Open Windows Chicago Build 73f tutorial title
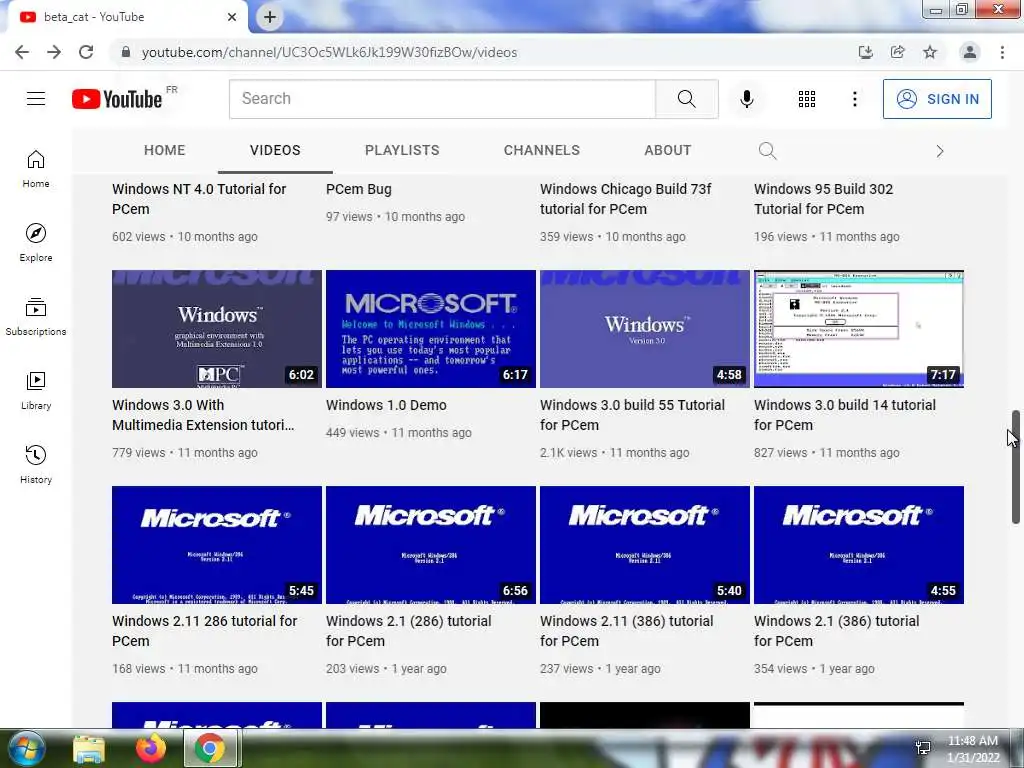 626,199
